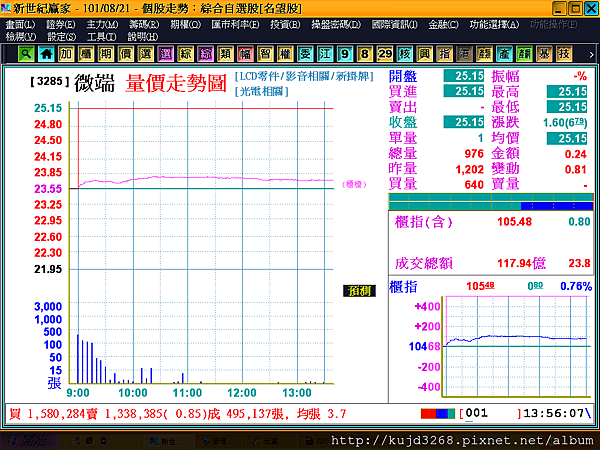600x450 pixels.
Task: Select the 櫃 toolbar button
Action: (86, 54)
